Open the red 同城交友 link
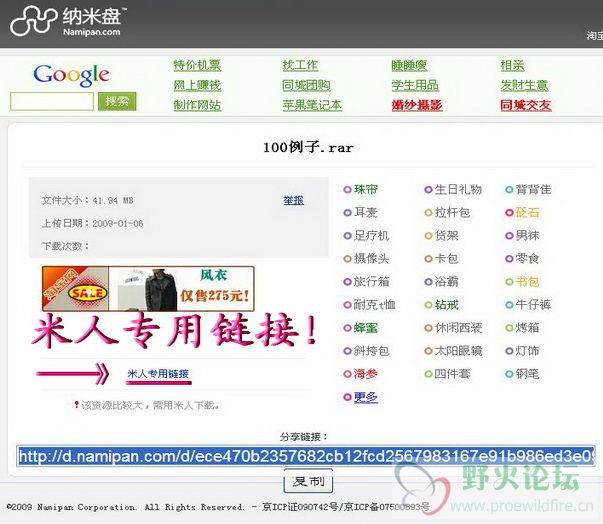The width and height of the screenshot is (603, 524). pyautogui.click(x=526, y=105)
